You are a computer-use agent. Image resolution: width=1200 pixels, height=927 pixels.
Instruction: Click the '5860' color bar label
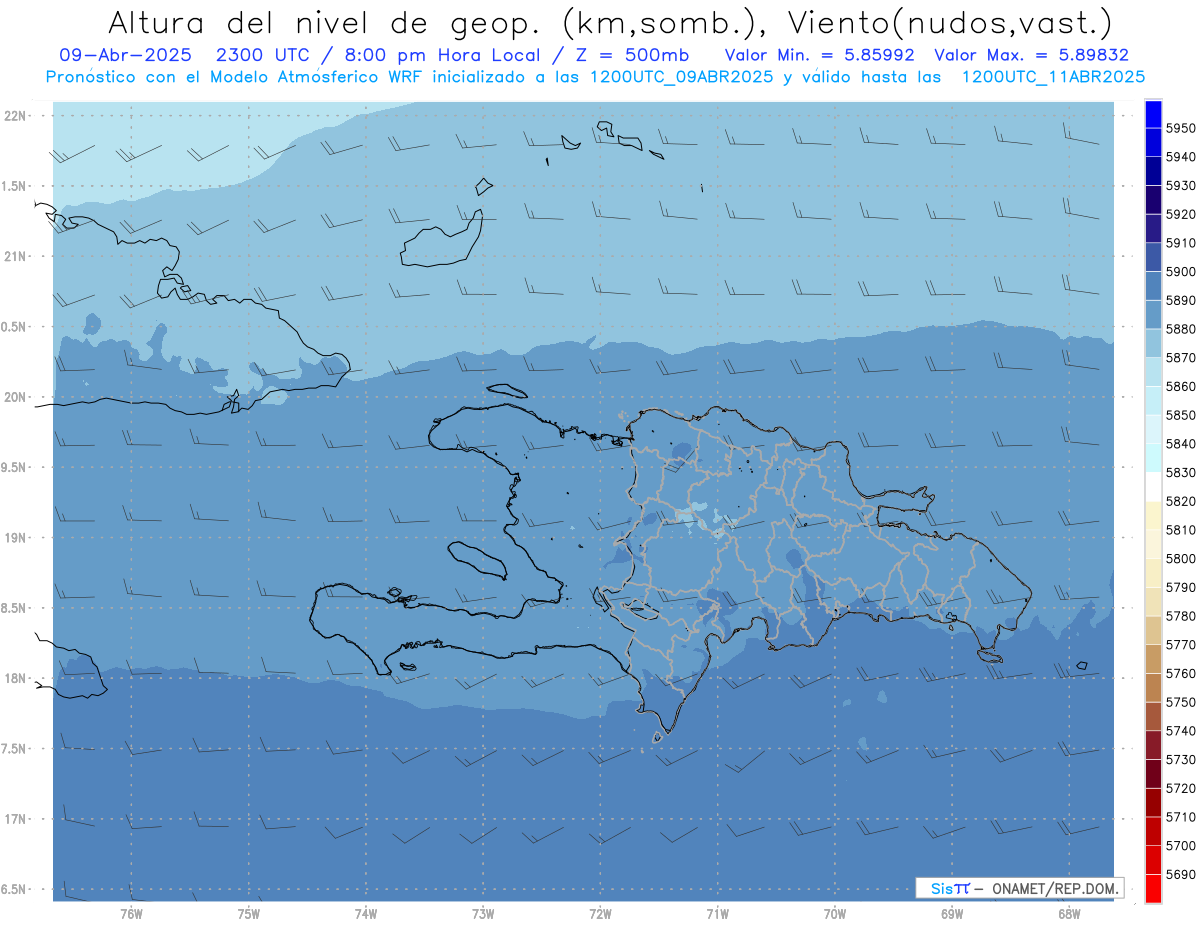tap(1180, 386)
